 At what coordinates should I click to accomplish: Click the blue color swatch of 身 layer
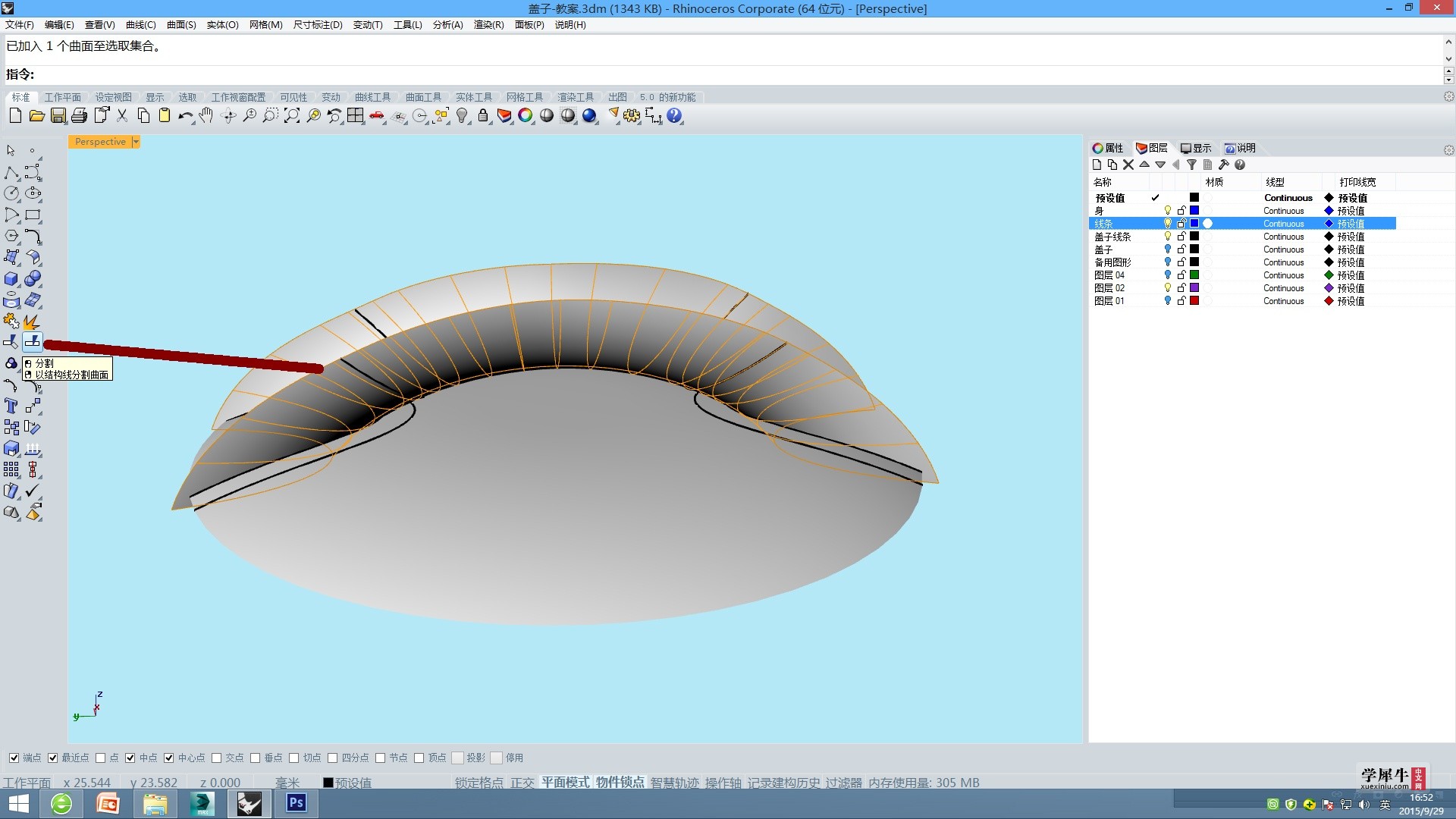[x=1194, y=211]
